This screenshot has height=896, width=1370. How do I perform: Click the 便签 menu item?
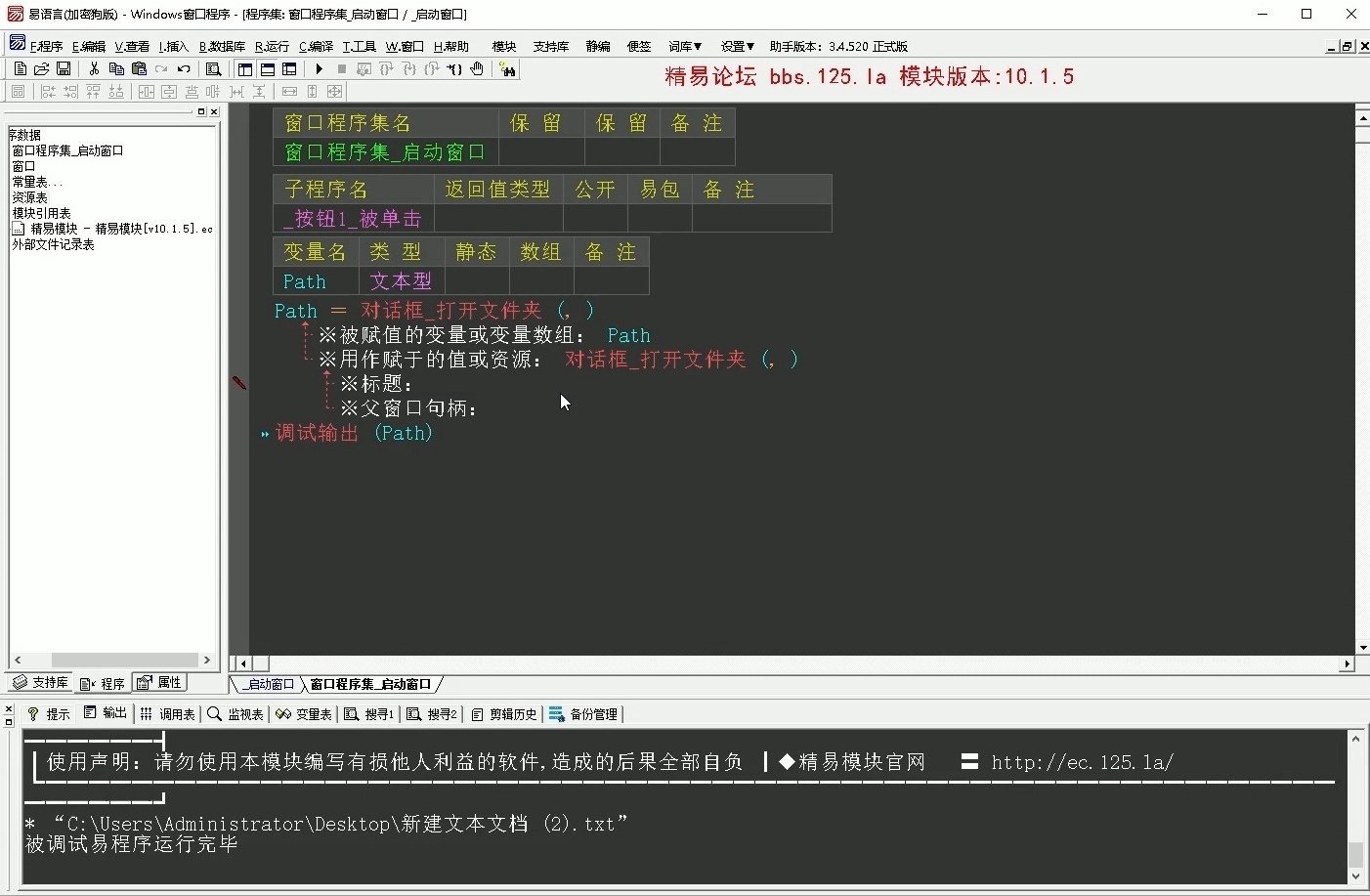pos(639,47)
